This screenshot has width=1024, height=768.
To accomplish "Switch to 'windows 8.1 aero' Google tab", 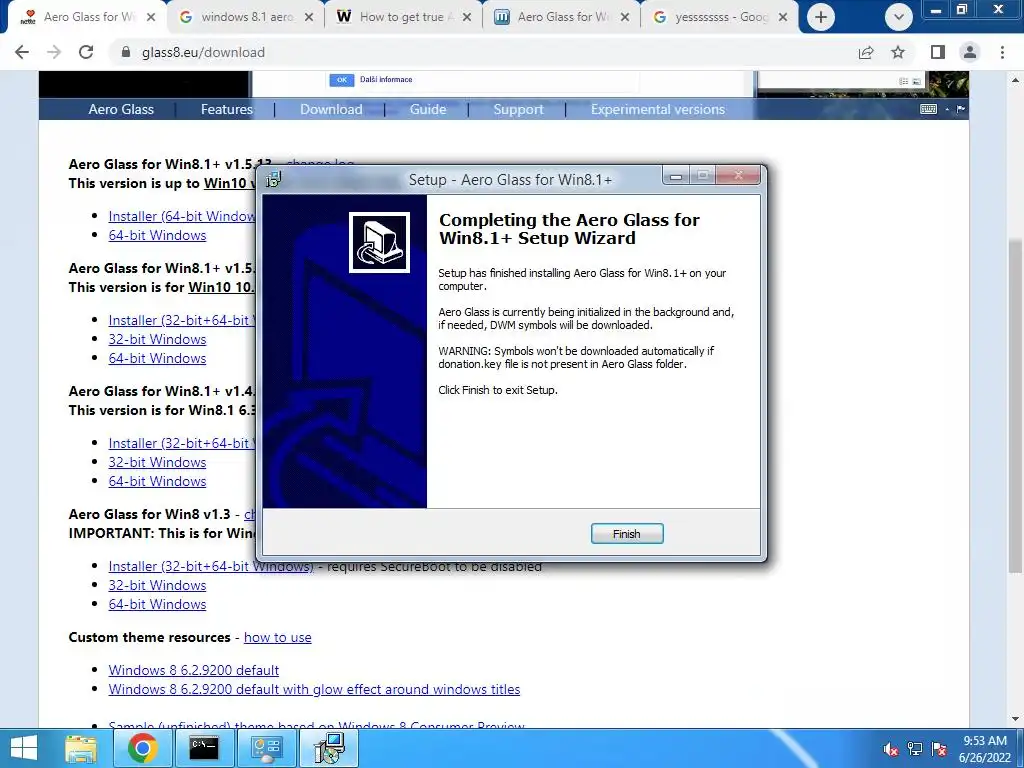I will click(x=247, y=17).
